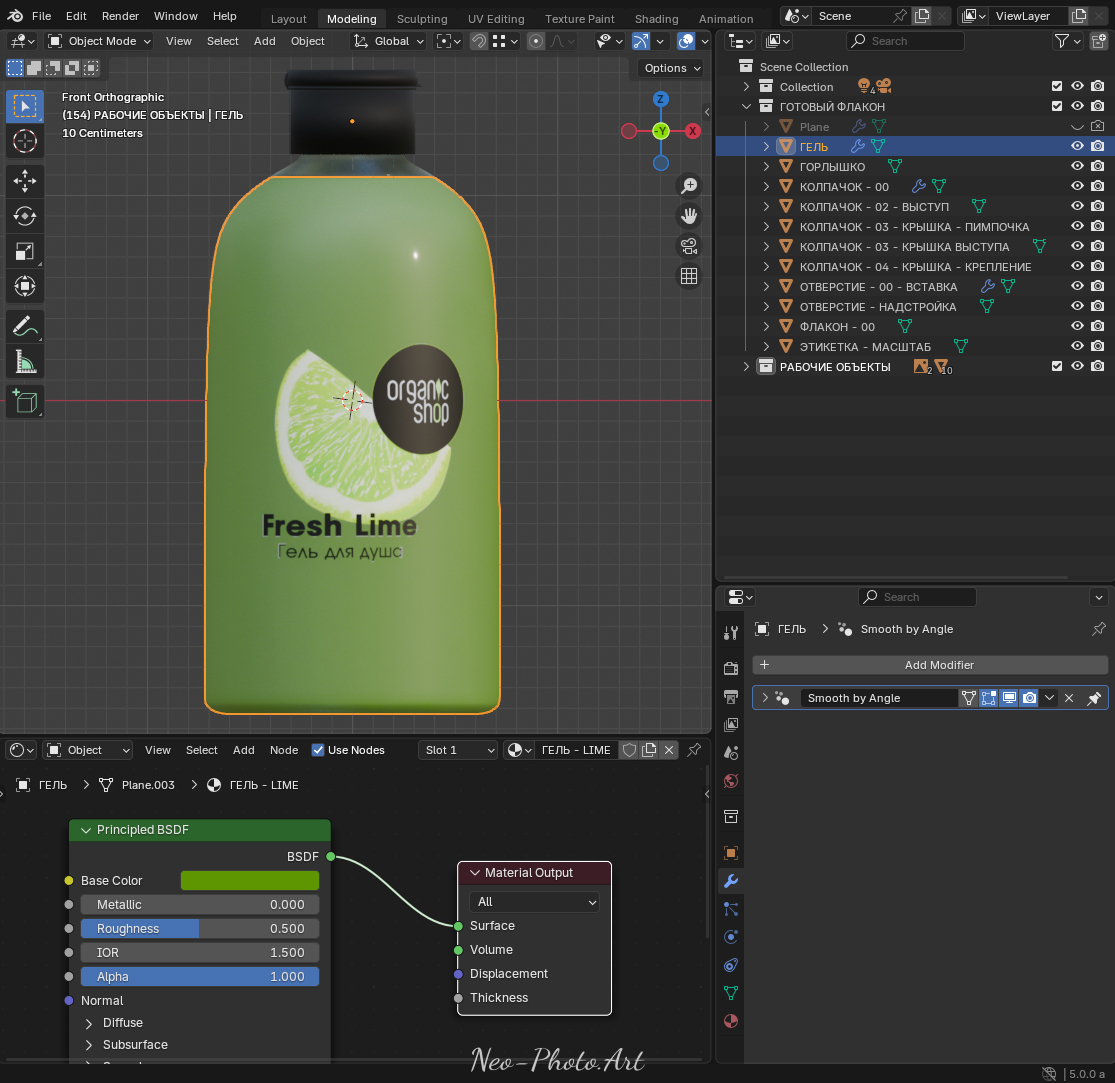Open the World properties tab
The image size is (1115, 1083).
(730, 781)
